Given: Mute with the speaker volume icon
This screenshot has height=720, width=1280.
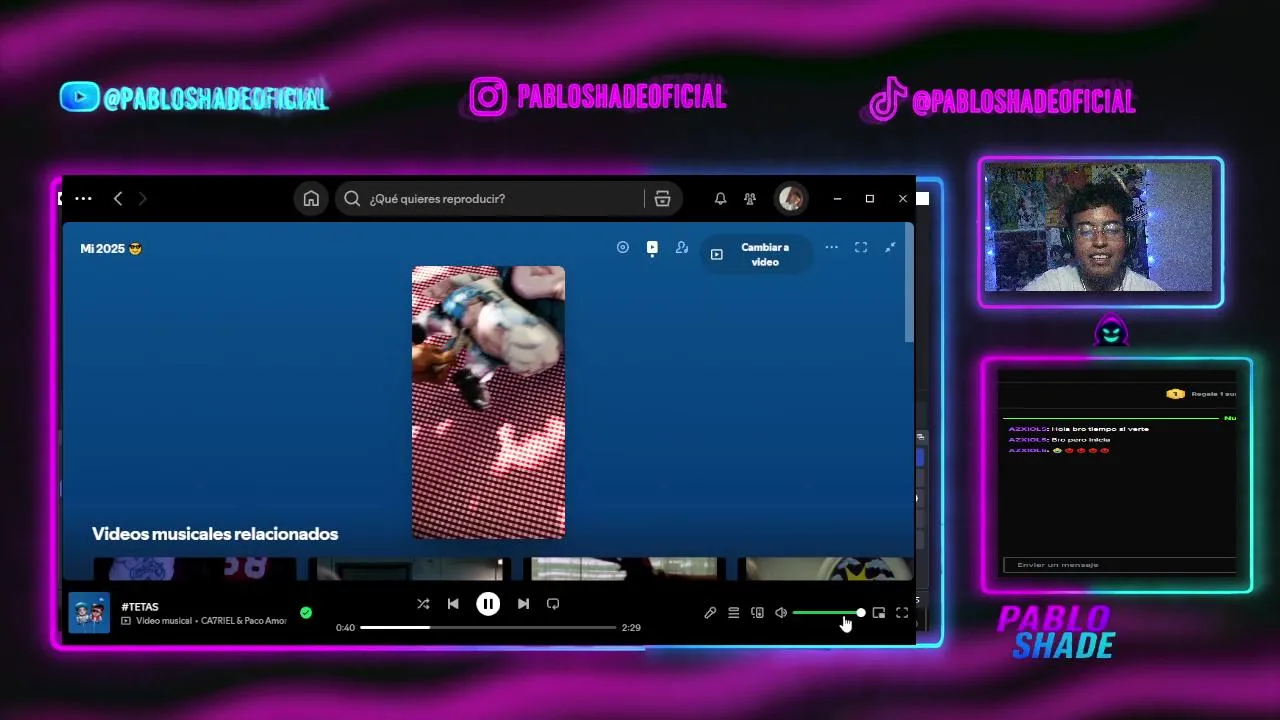Looking at the screenshot, I should (x=781, y=613).
